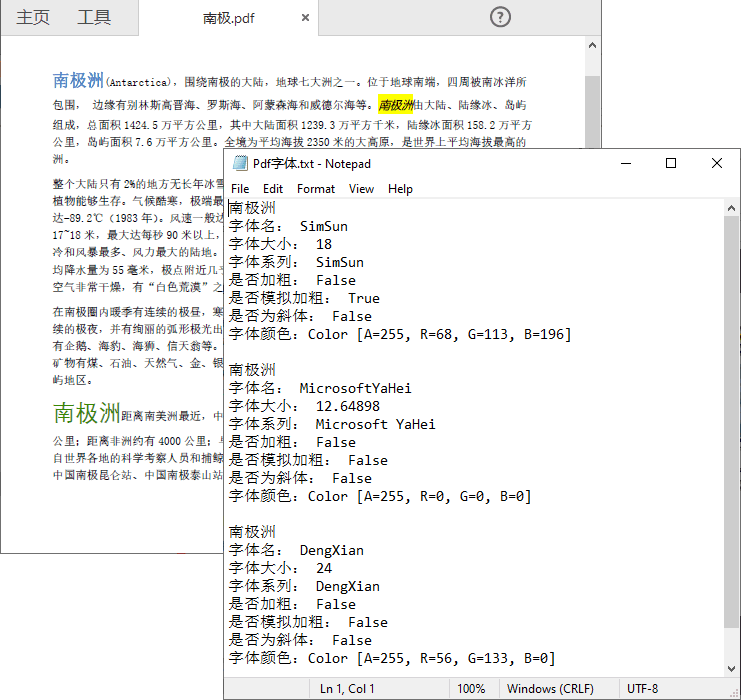The height and width of the screenshot is (700, 741).
Task: Open the Edit menu in Notepad
Action: tap(273, 189)
